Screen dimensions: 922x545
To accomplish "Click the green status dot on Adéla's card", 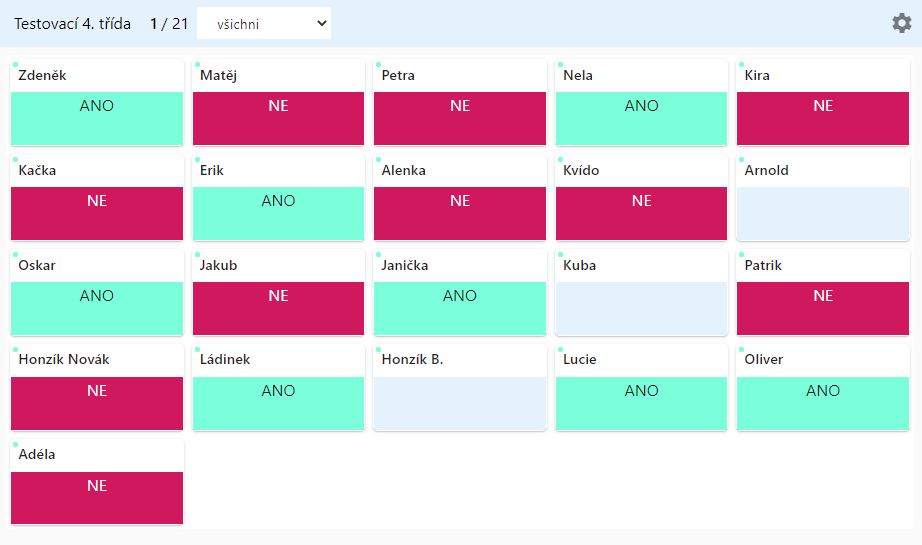I will point(15,444).
